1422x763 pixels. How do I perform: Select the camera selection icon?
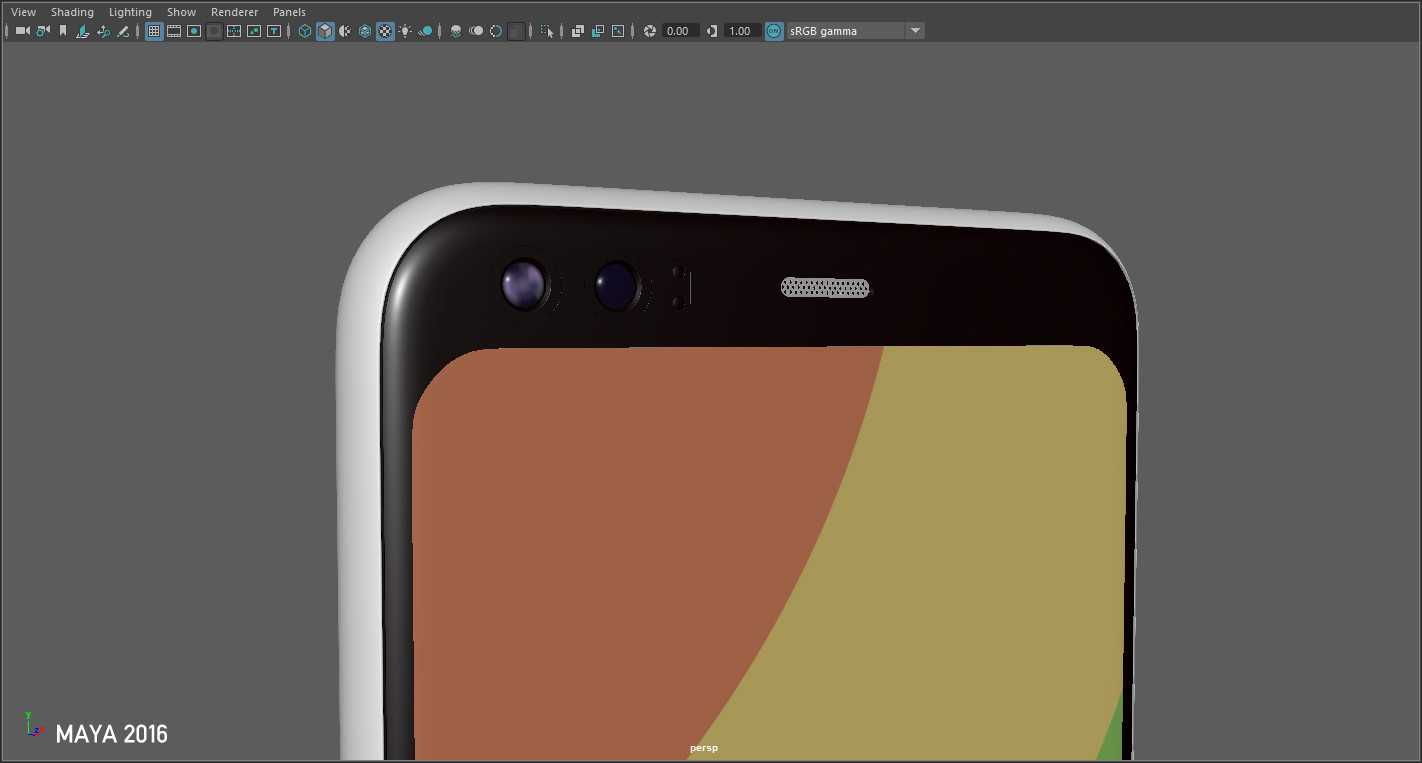pos(22,30)
